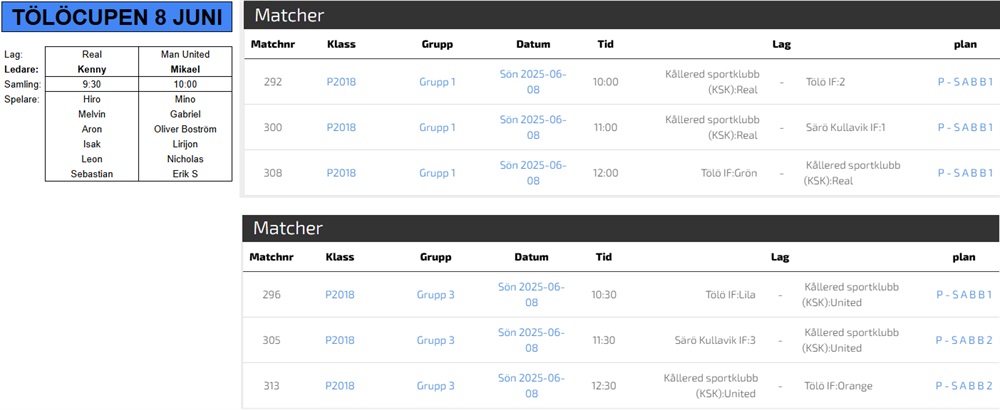1000x410 pixels.
Task: Open the P2018 link for match 292
Action: (341, 82)
